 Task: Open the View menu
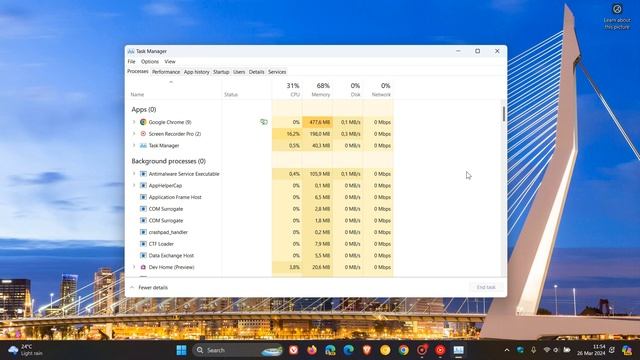coord(170,62)
